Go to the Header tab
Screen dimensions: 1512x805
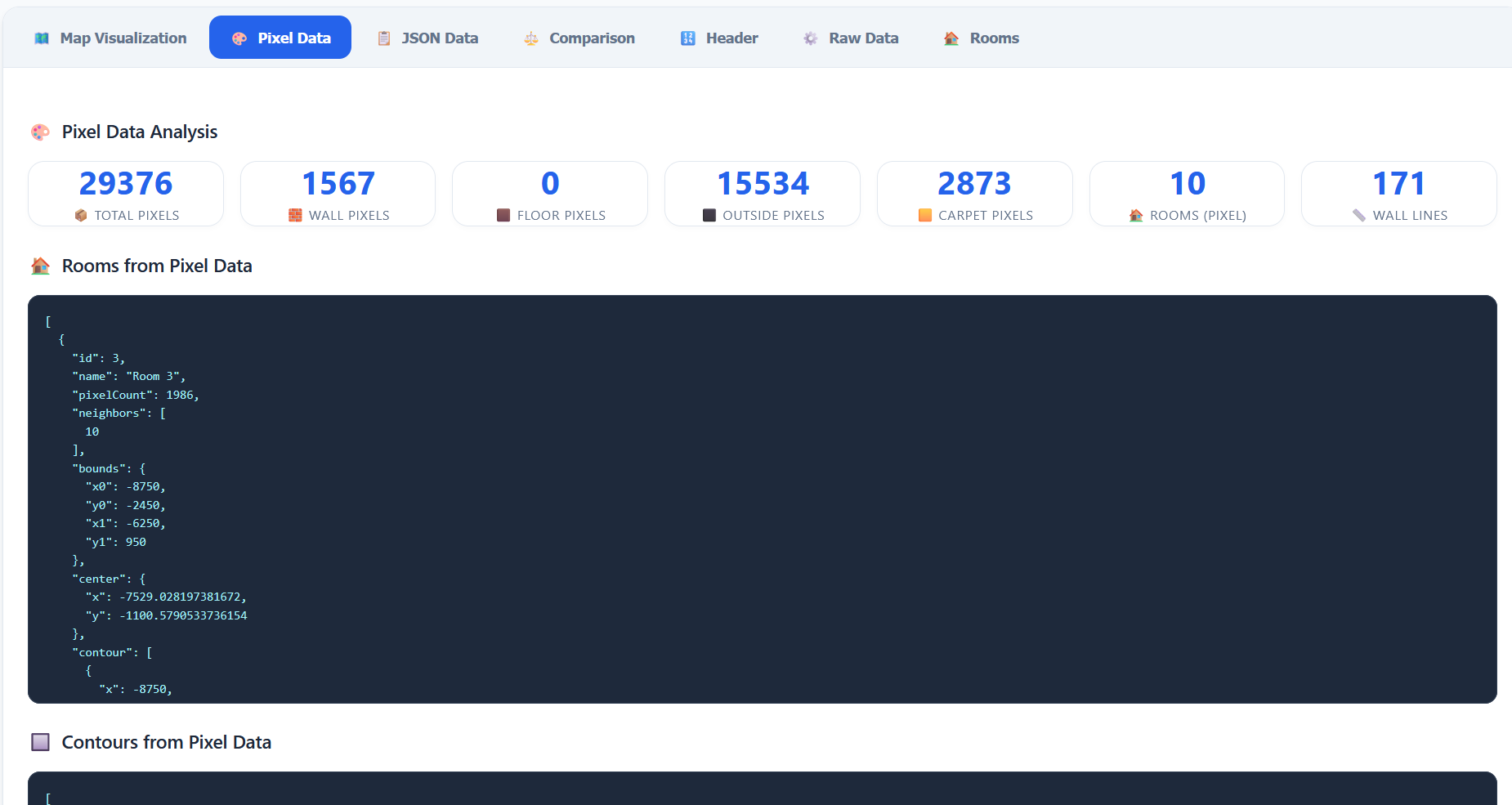(x=719, y=38)
